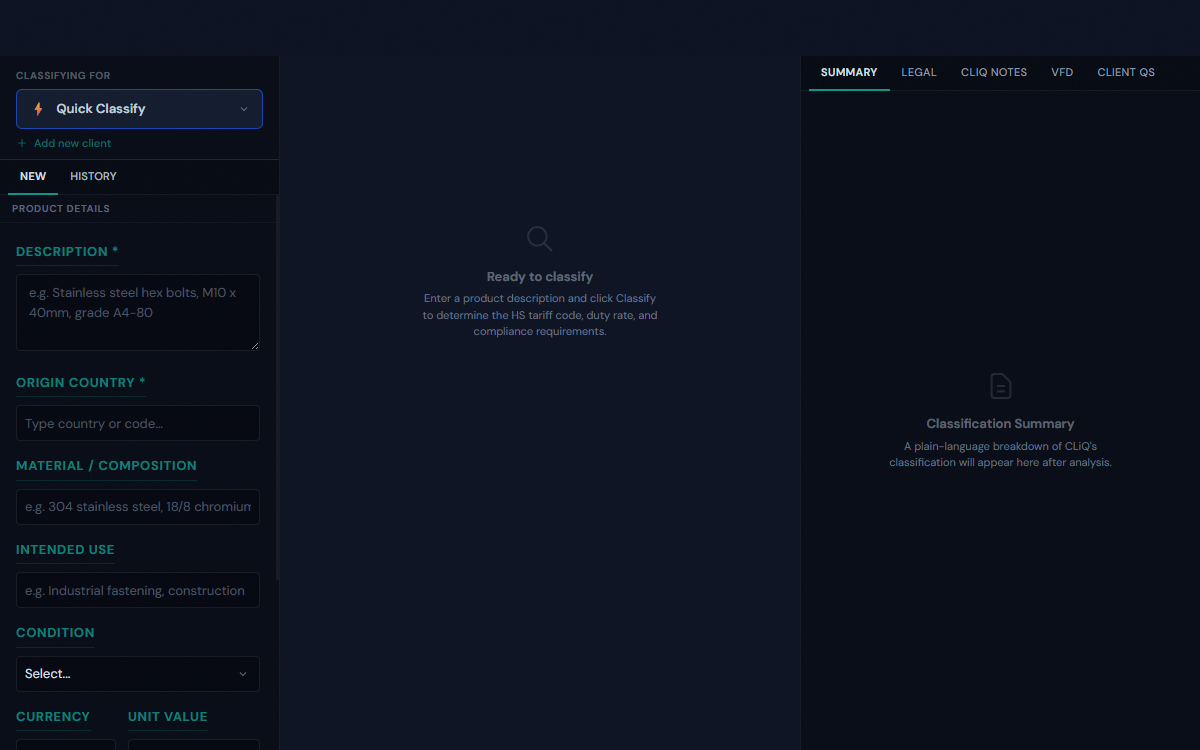Switch to the LEGAL tab

918,72
